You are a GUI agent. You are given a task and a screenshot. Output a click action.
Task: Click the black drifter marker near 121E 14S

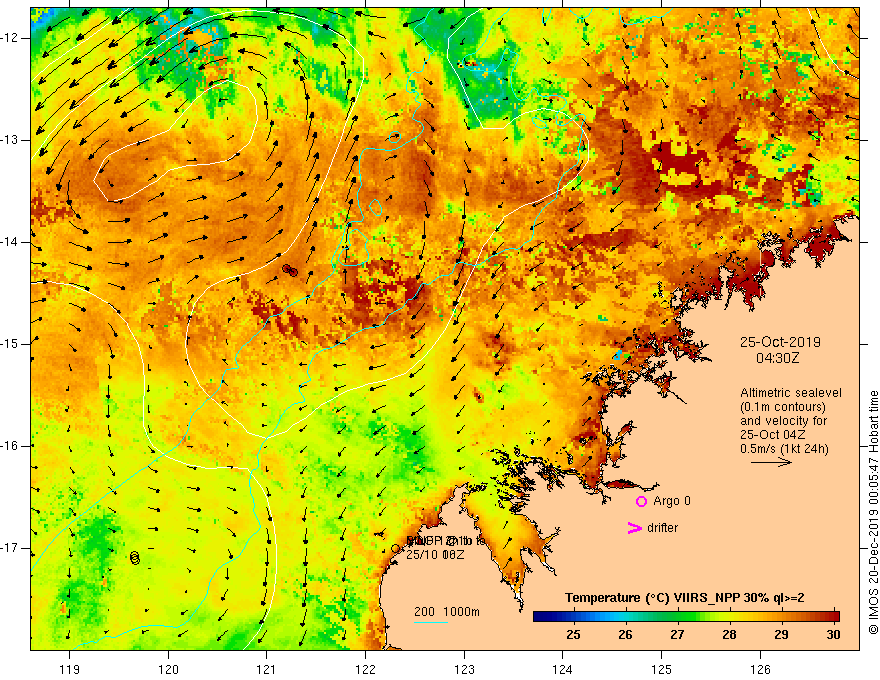pos(290,270)
